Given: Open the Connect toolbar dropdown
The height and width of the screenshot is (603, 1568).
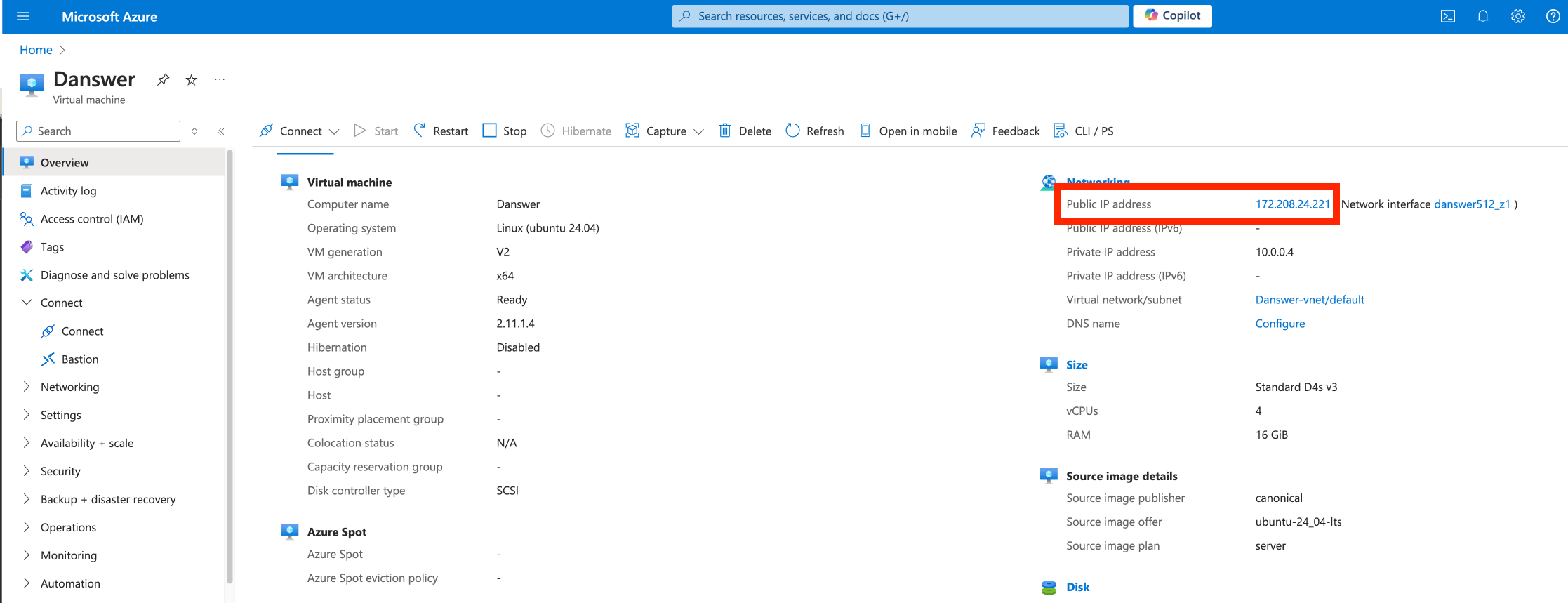Looking at the screenshot, I should coord(299,131).
